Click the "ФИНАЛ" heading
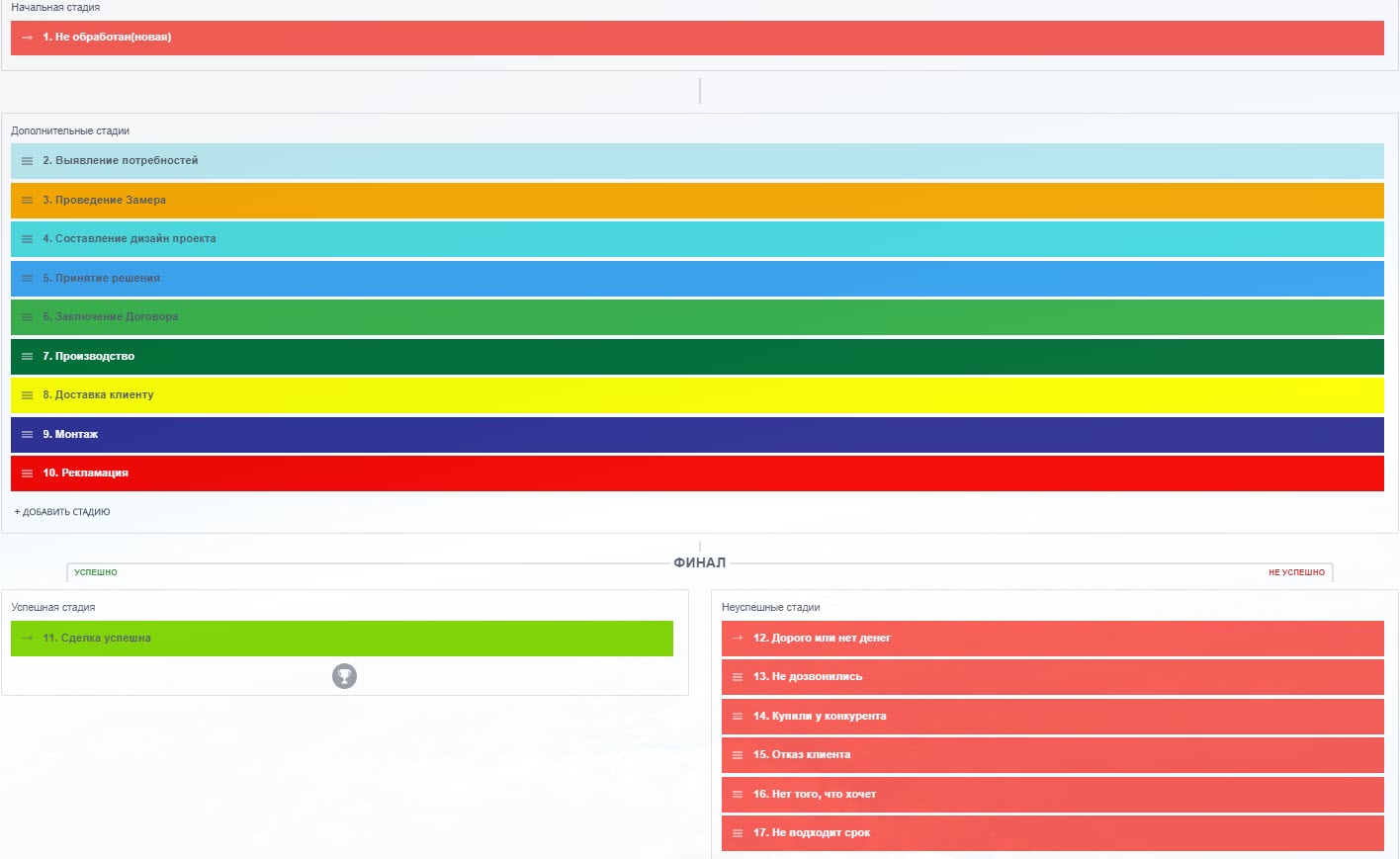Screen dimensions: 1400x859 pyautogui.click(x=700, y=562)
